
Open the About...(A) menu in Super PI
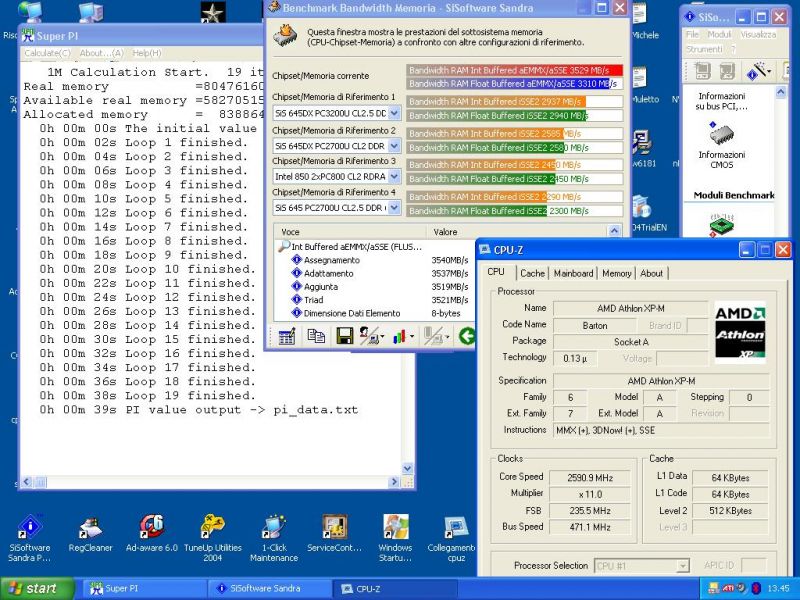pyautogui.click(x=102, y=53)
